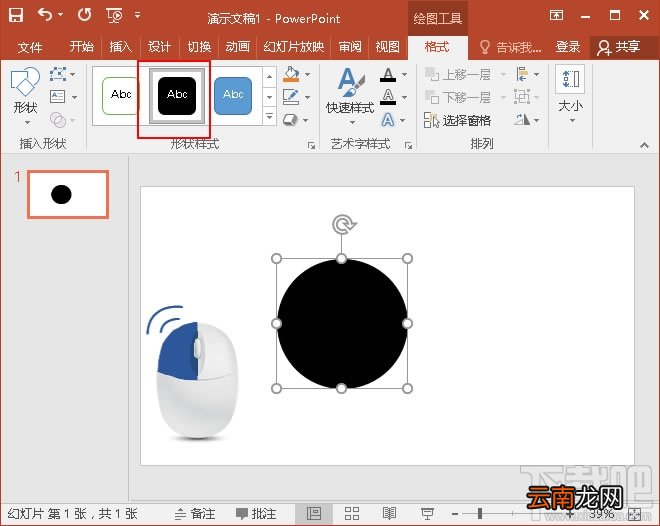The width and height of the screenshot is (660, 526).
Task: Open the 选择窗格 selection pane
Action: tap(458, 121)
